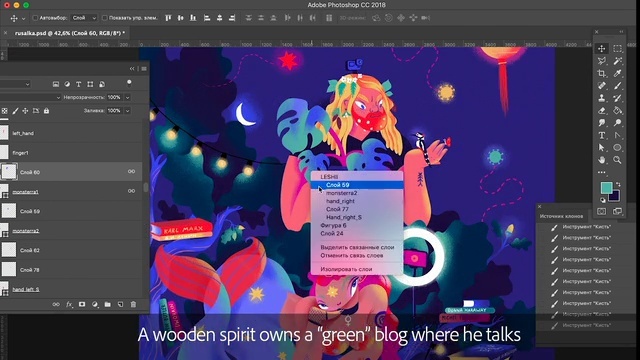Screen dimensions: 640x360
Task: Open the layer filter kind dropdown
Action: coord(16,84)
